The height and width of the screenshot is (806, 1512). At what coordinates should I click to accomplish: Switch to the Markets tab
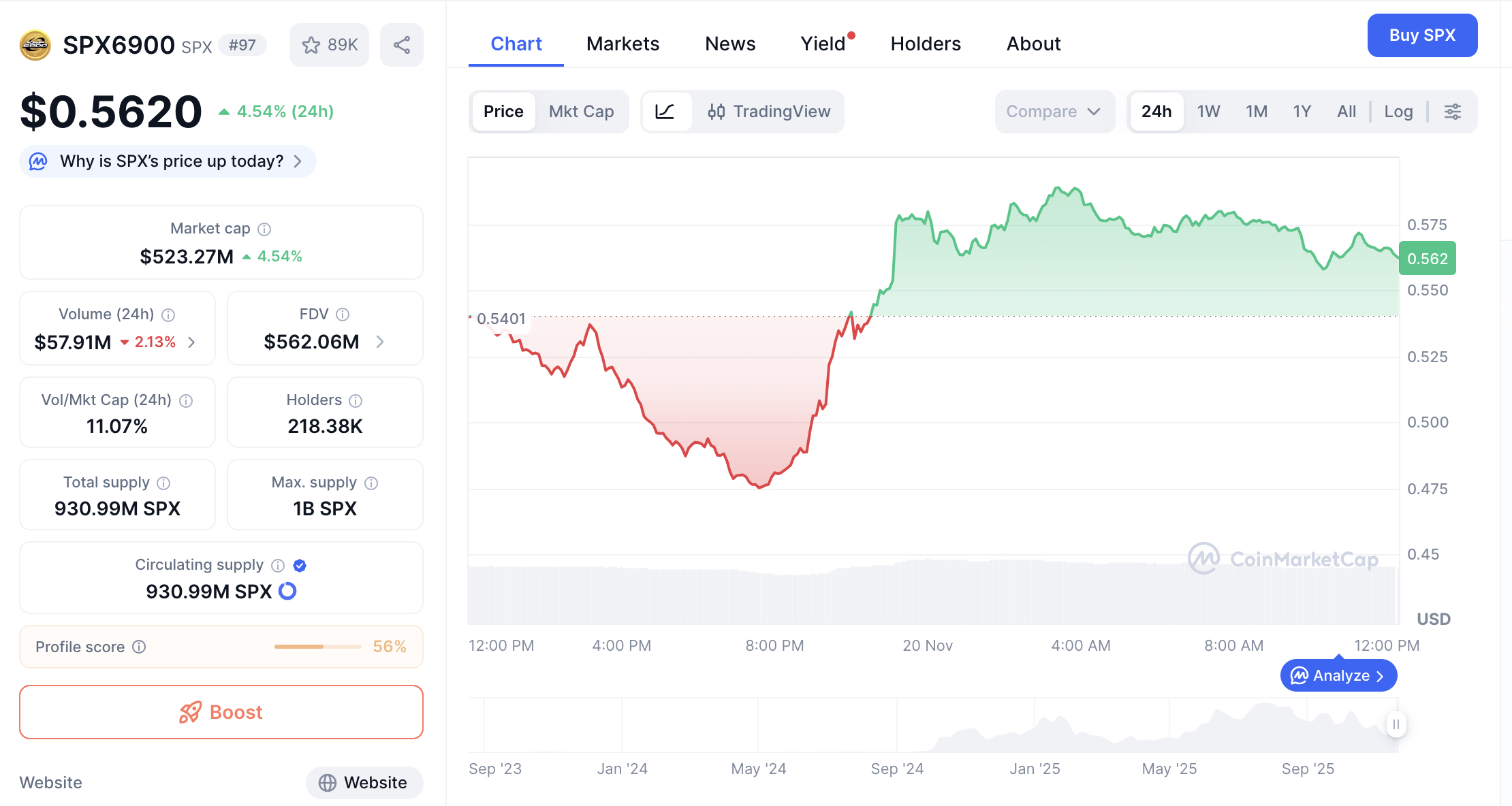[x=622, y=44]
